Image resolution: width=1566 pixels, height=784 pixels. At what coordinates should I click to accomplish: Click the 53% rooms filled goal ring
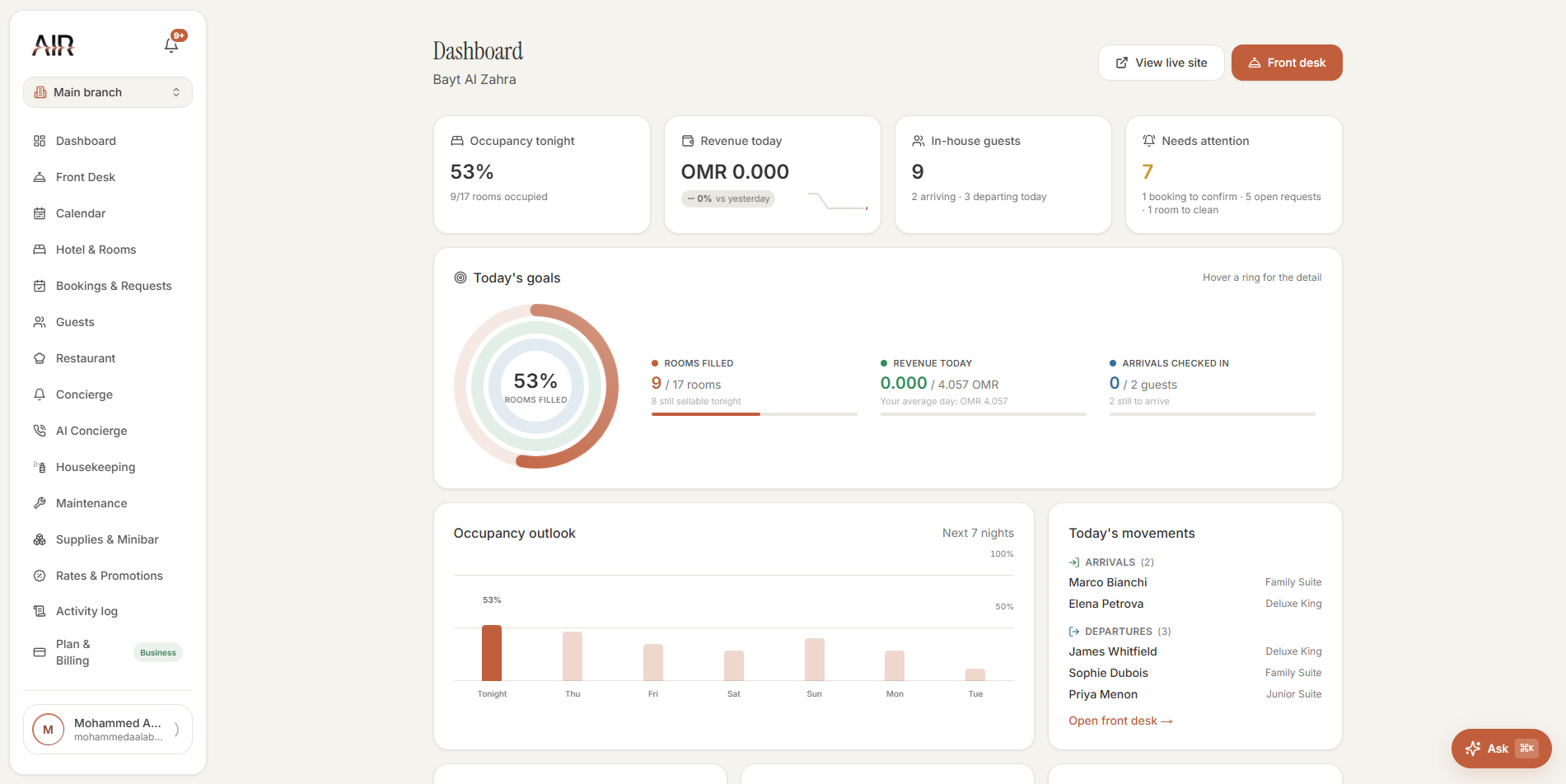click(x=536, y=386)
